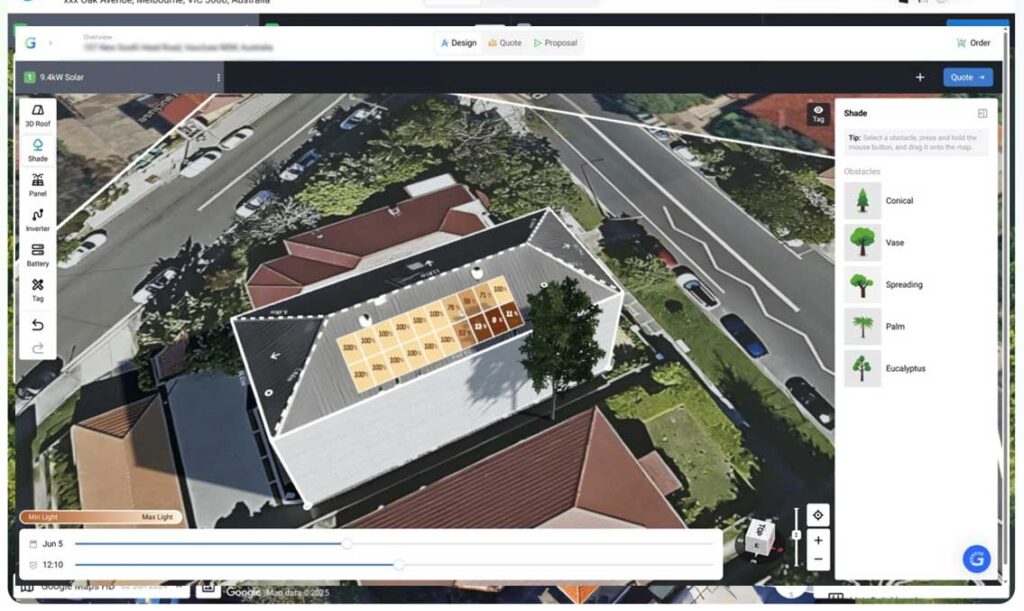Recenter the map with the locate icon
Screen dimensions: 1024x611
click(x=818, y=515)
